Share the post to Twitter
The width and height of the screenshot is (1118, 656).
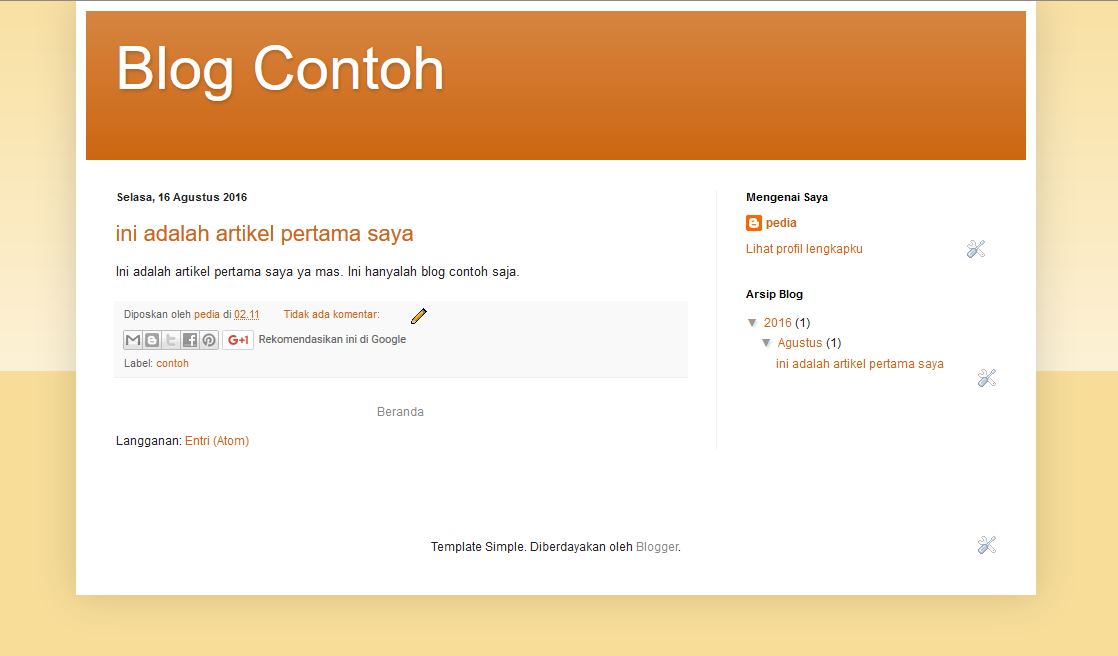tap(170, 339)
